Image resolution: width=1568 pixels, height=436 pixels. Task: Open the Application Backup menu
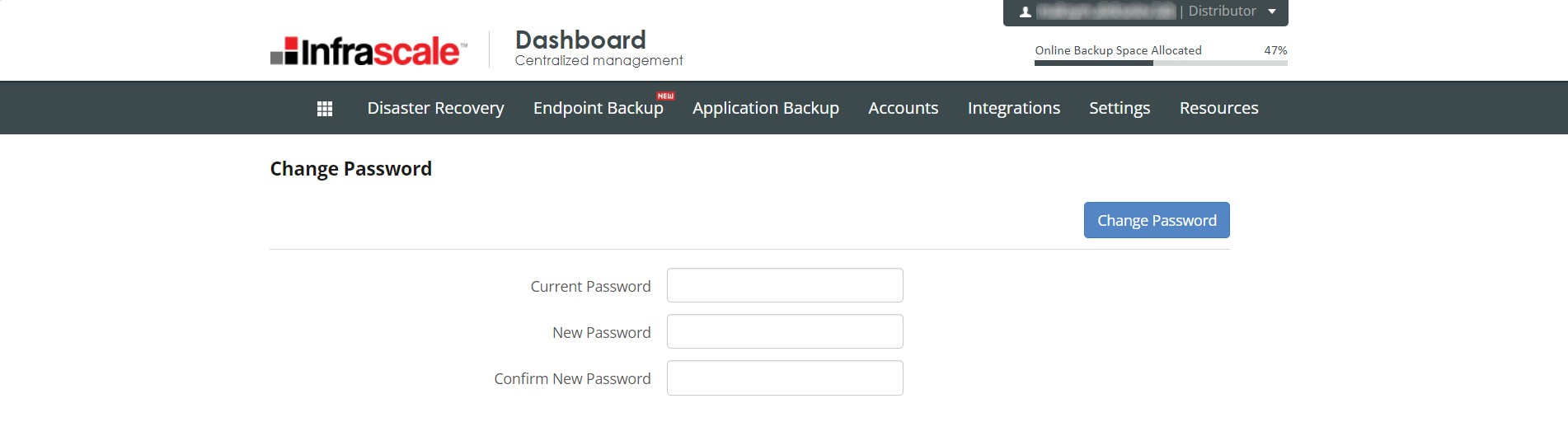(766, 108)
